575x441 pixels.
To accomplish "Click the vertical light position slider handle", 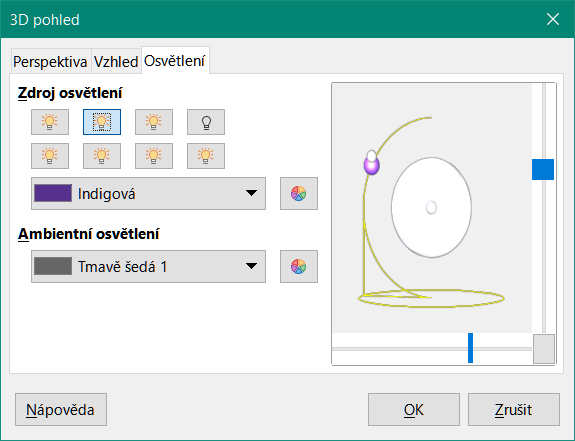I will [543, 169].
